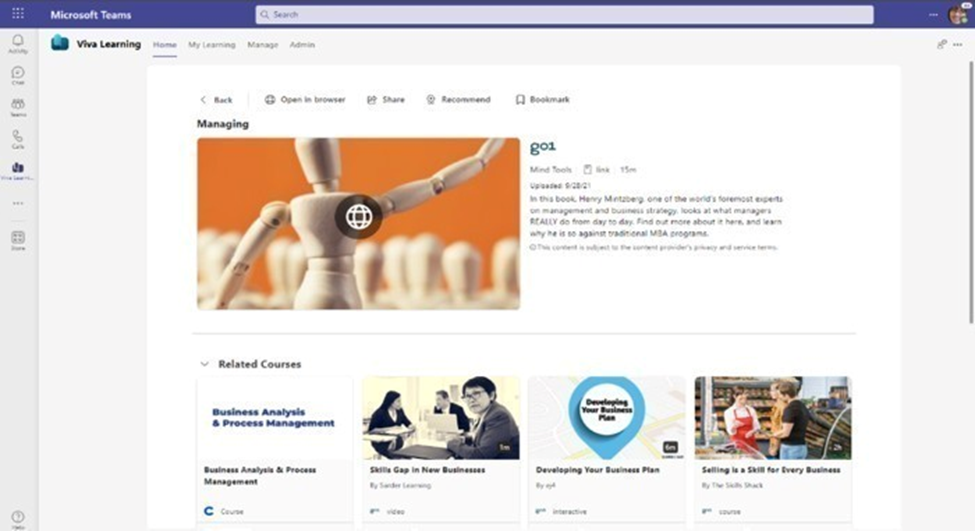Click the content provider privacy terms notice
Image resolution: width=975 pixels, height=531 pixels.
coord(654,247)
